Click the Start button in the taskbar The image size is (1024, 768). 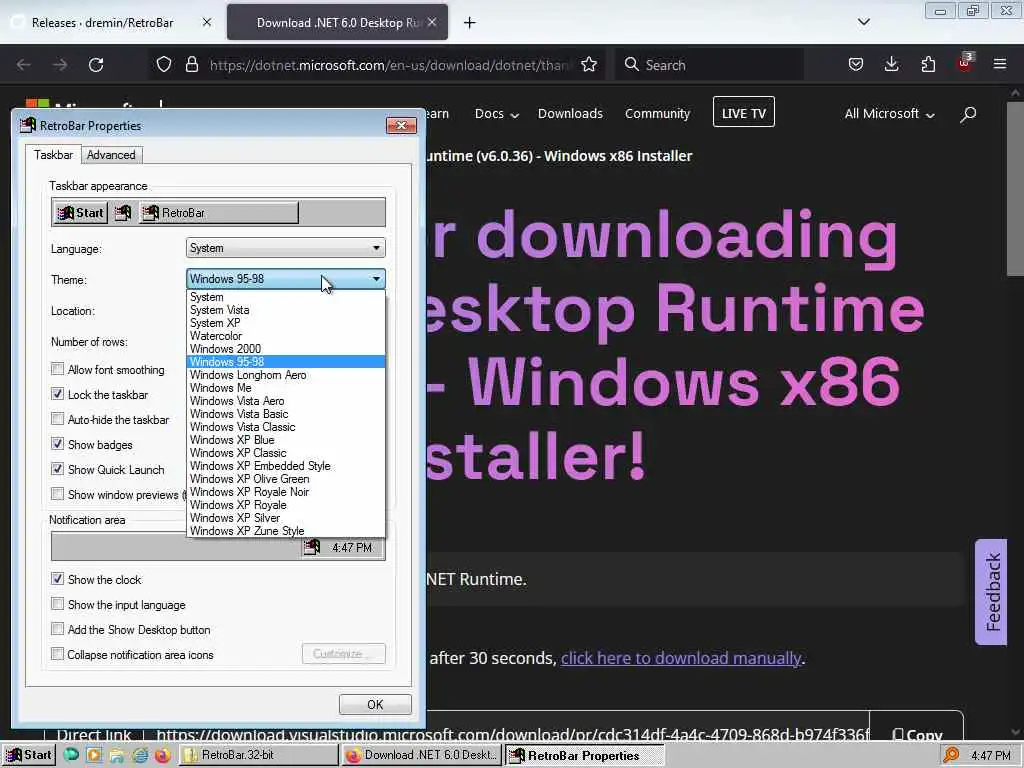tap(29, 755)
